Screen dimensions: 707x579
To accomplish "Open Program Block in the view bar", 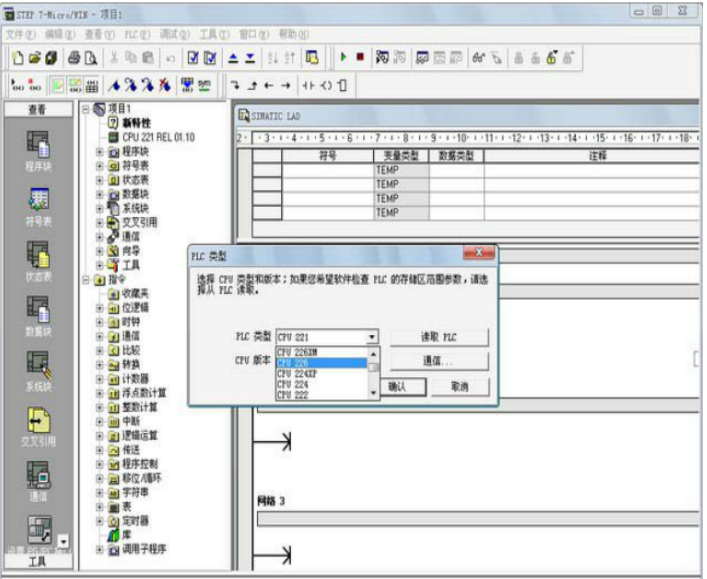I will [38, 151].
